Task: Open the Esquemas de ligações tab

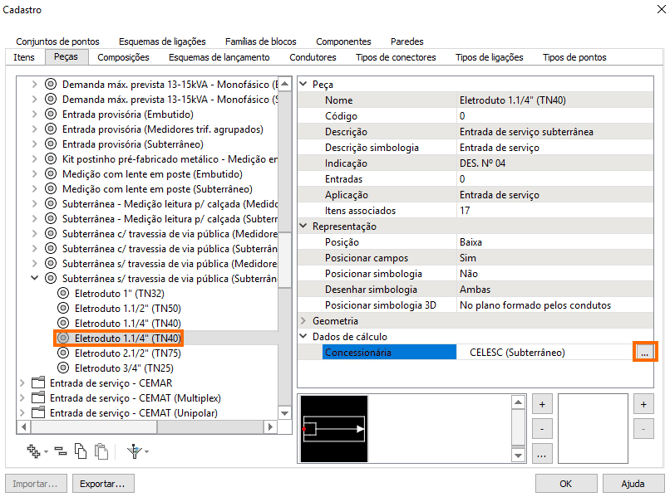Action: (162, 41)
